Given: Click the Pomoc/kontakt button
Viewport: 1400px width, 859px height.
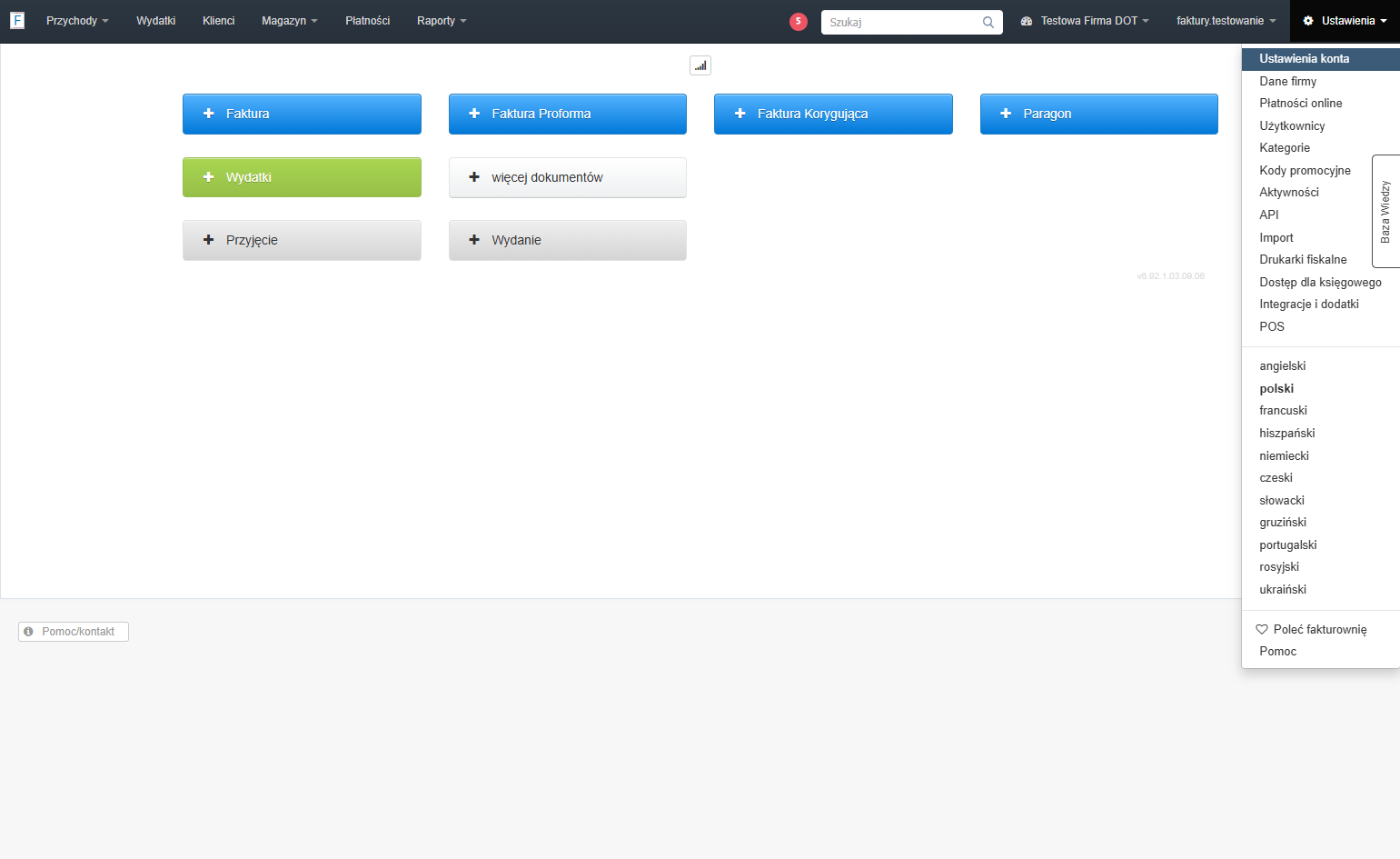Looking at the screenshot, I should (74, 632).
